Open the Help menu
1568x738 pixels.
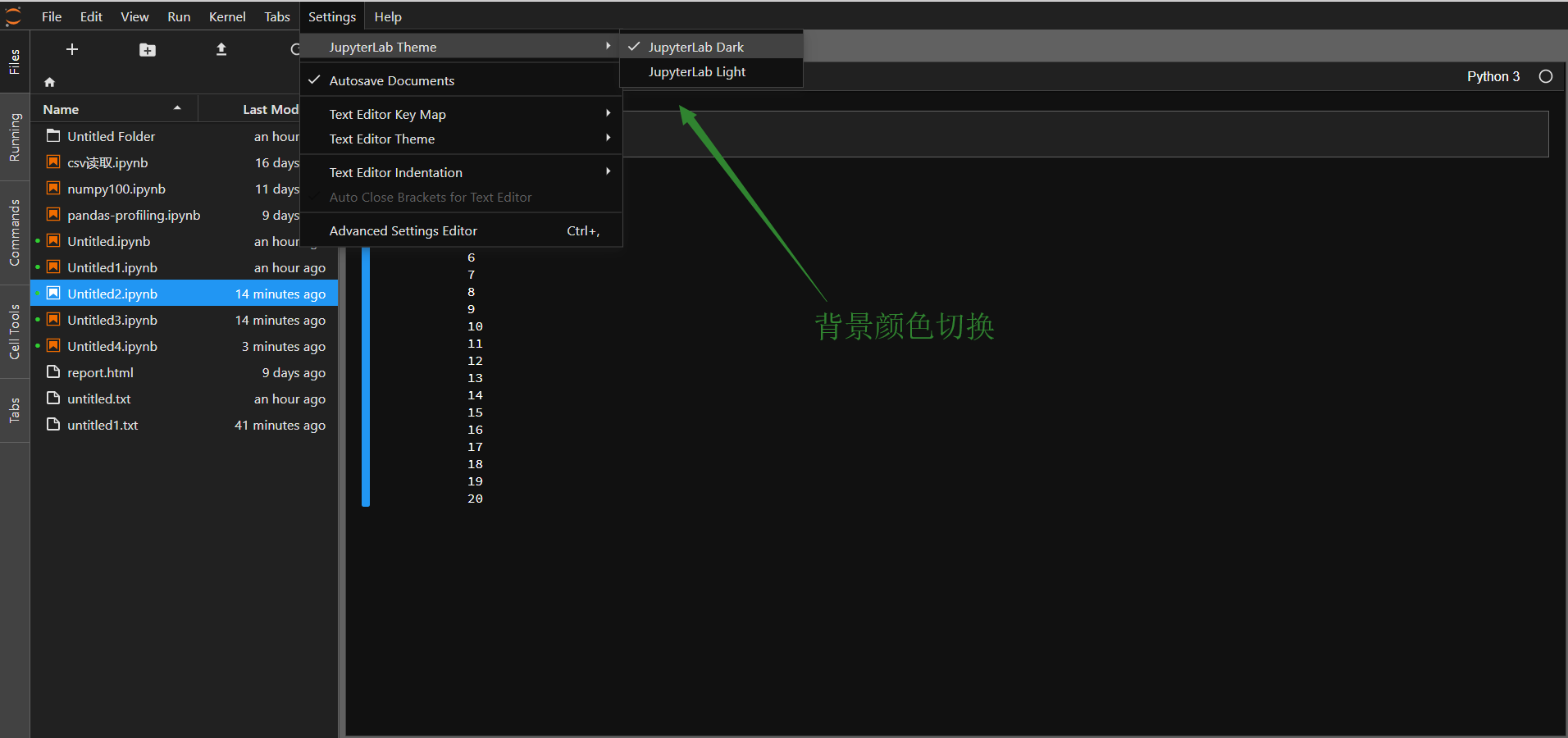pos(388,16)
